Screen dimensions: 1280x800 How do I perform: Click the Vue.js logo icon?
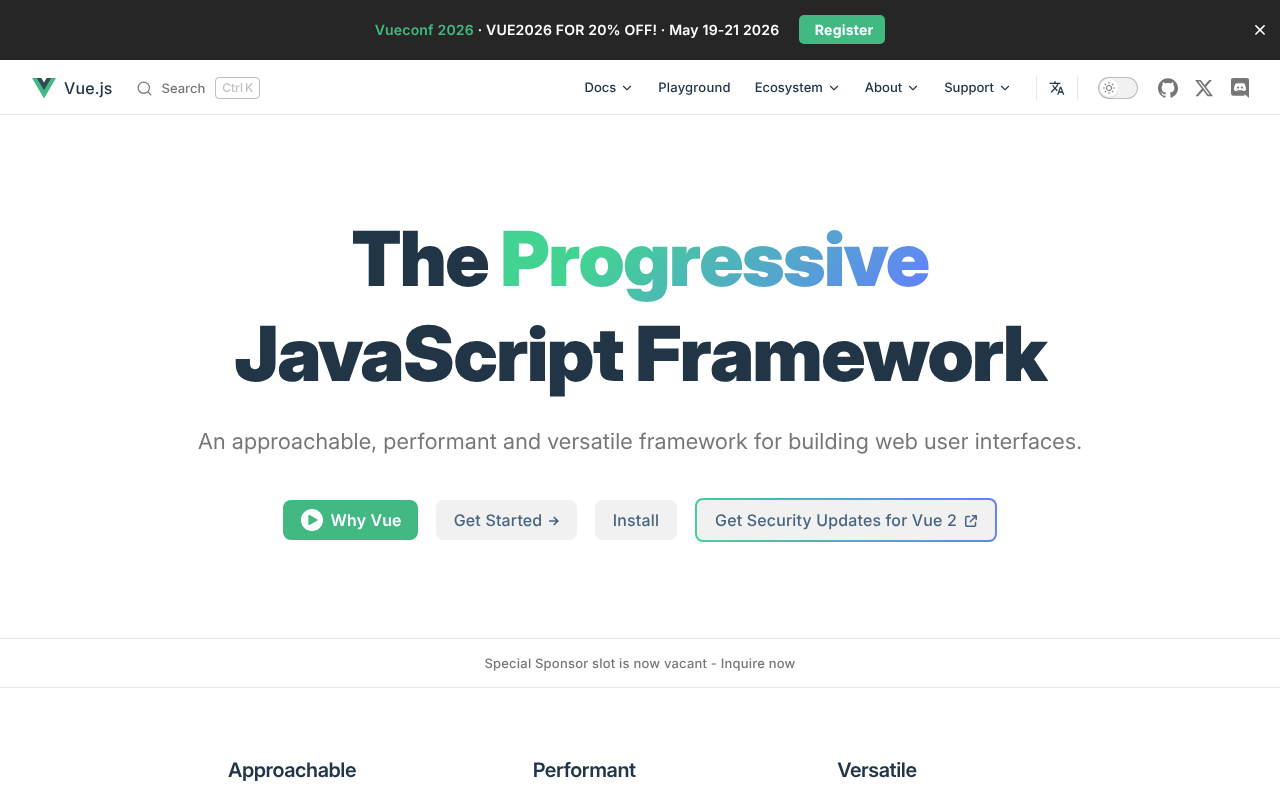click(x=44, y=88)
